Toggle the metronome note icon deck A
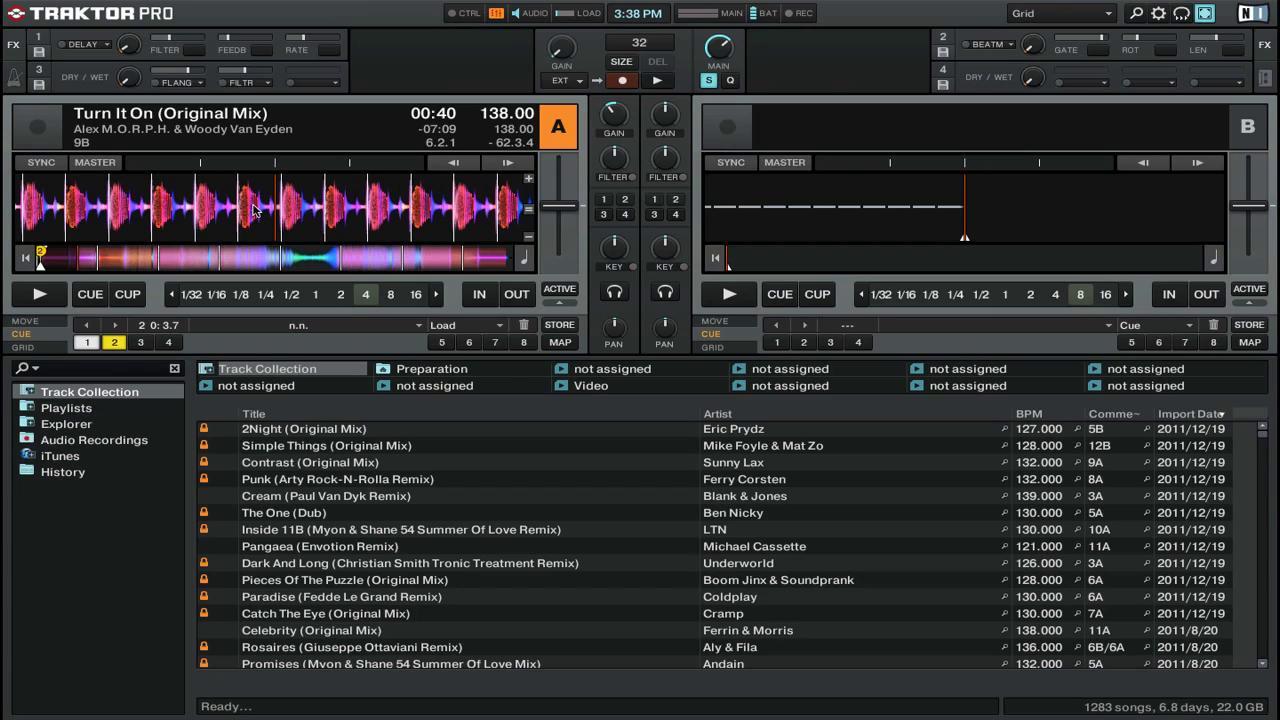 (x=524, y=258)
